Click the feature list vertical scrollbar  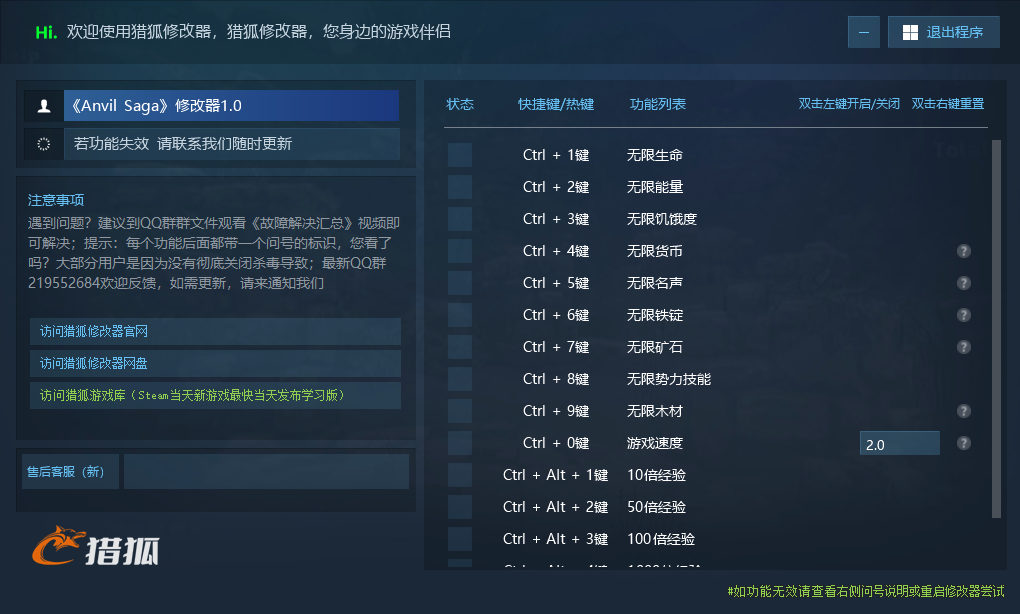coord(996,328)
